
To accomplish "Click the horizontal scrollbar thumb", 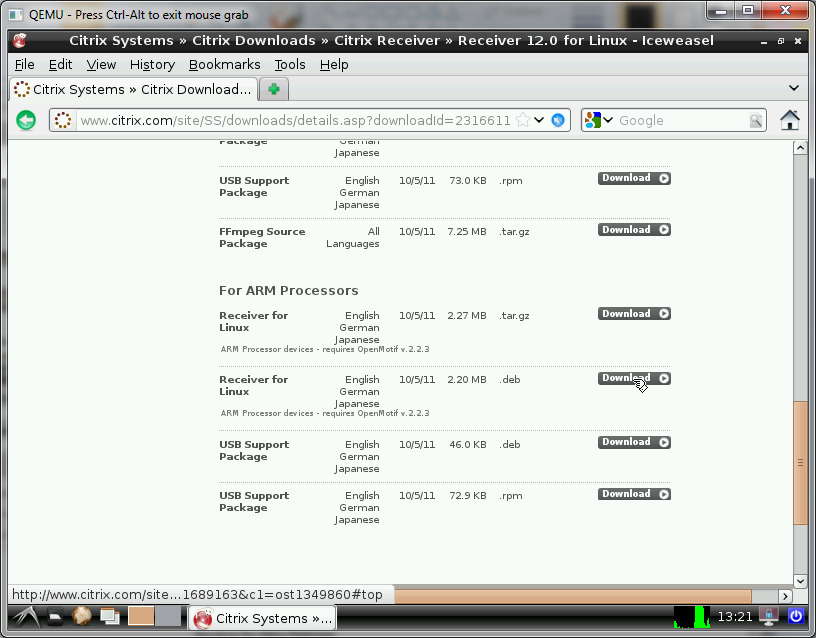I will 572,596.
